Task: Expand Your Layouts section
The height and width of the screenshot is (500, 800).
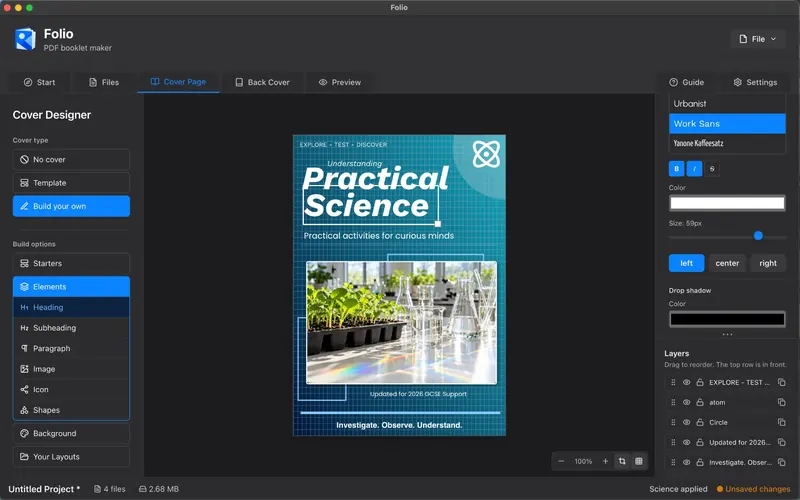Action: click(71, 457)
